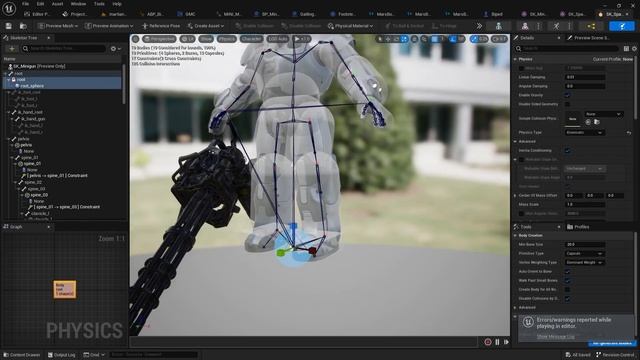Viewport: 640px width, 360px height.
Task: Open the Tools menu
Action: 99,4
